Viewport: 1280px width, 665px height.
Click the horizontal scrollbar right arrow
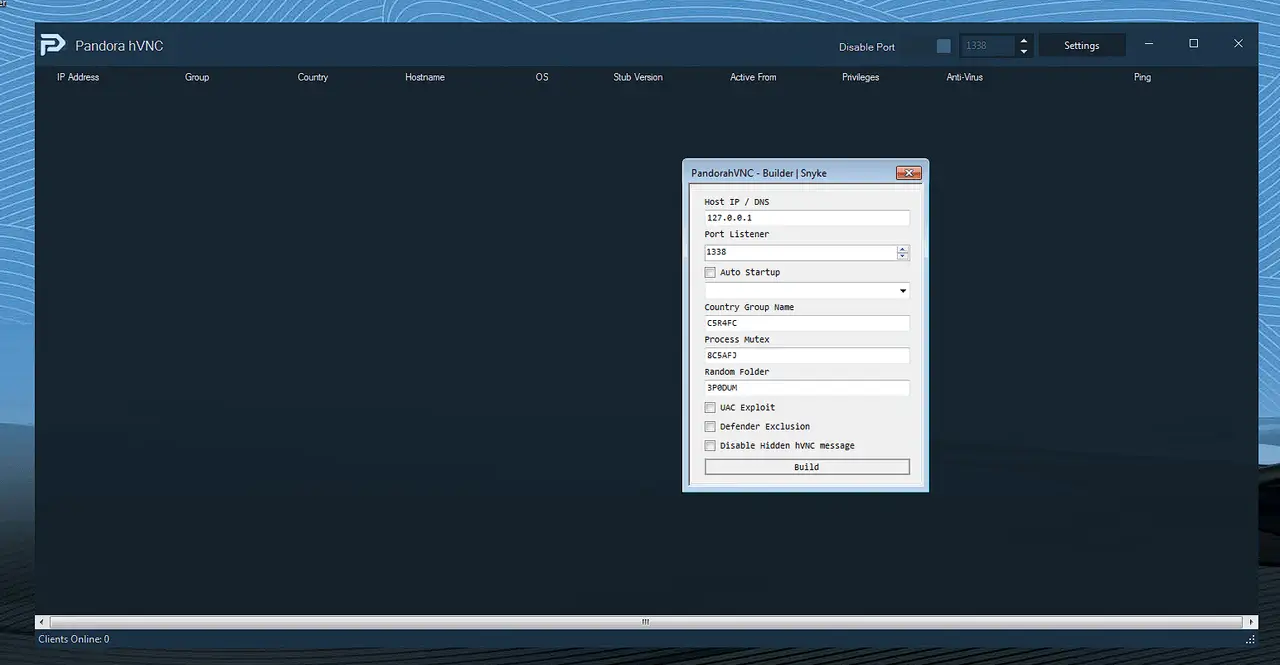click(x=1251, y=622)
